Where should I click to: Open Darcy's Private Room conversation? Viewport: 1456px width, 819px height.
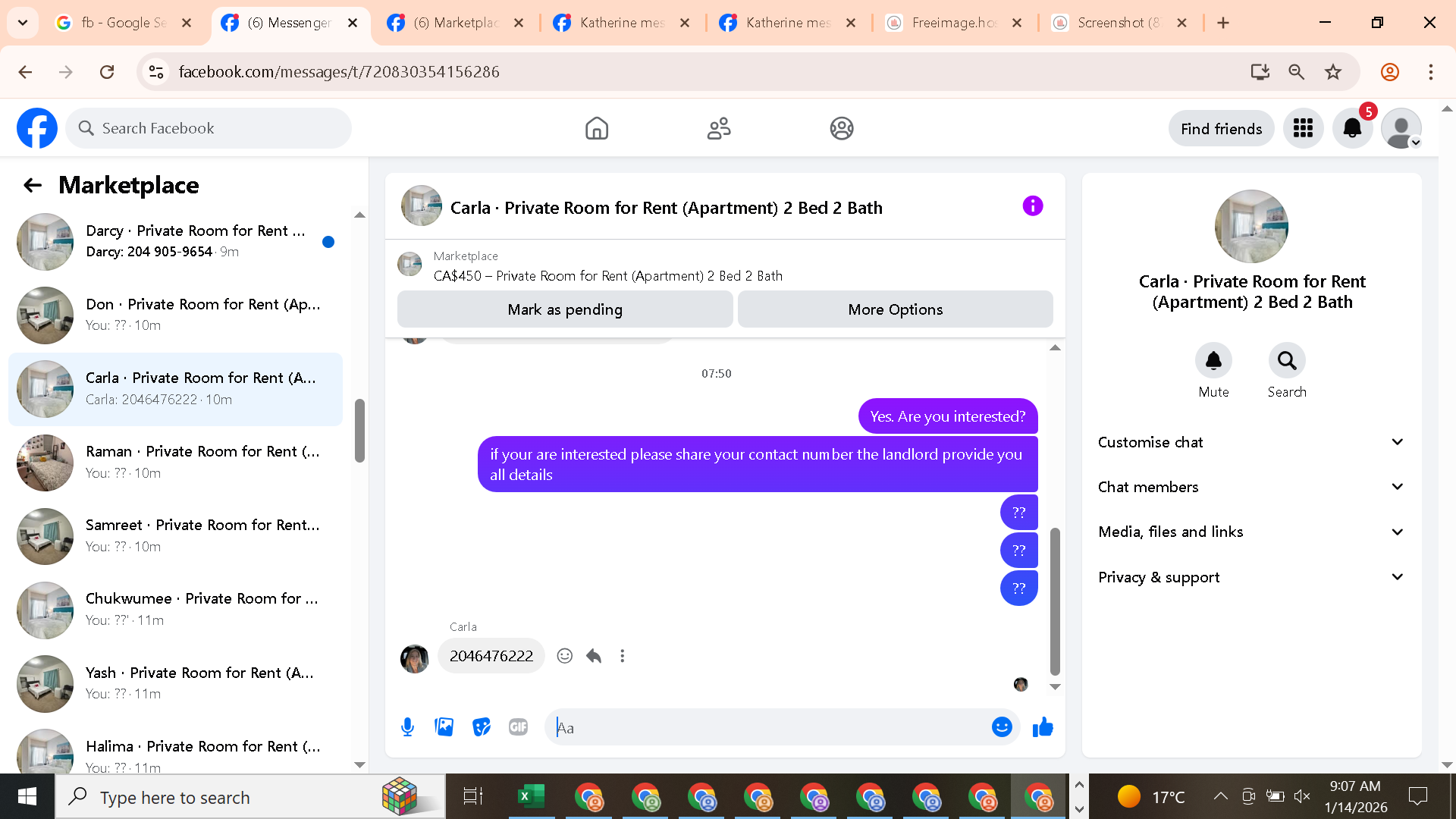[176, 241]
